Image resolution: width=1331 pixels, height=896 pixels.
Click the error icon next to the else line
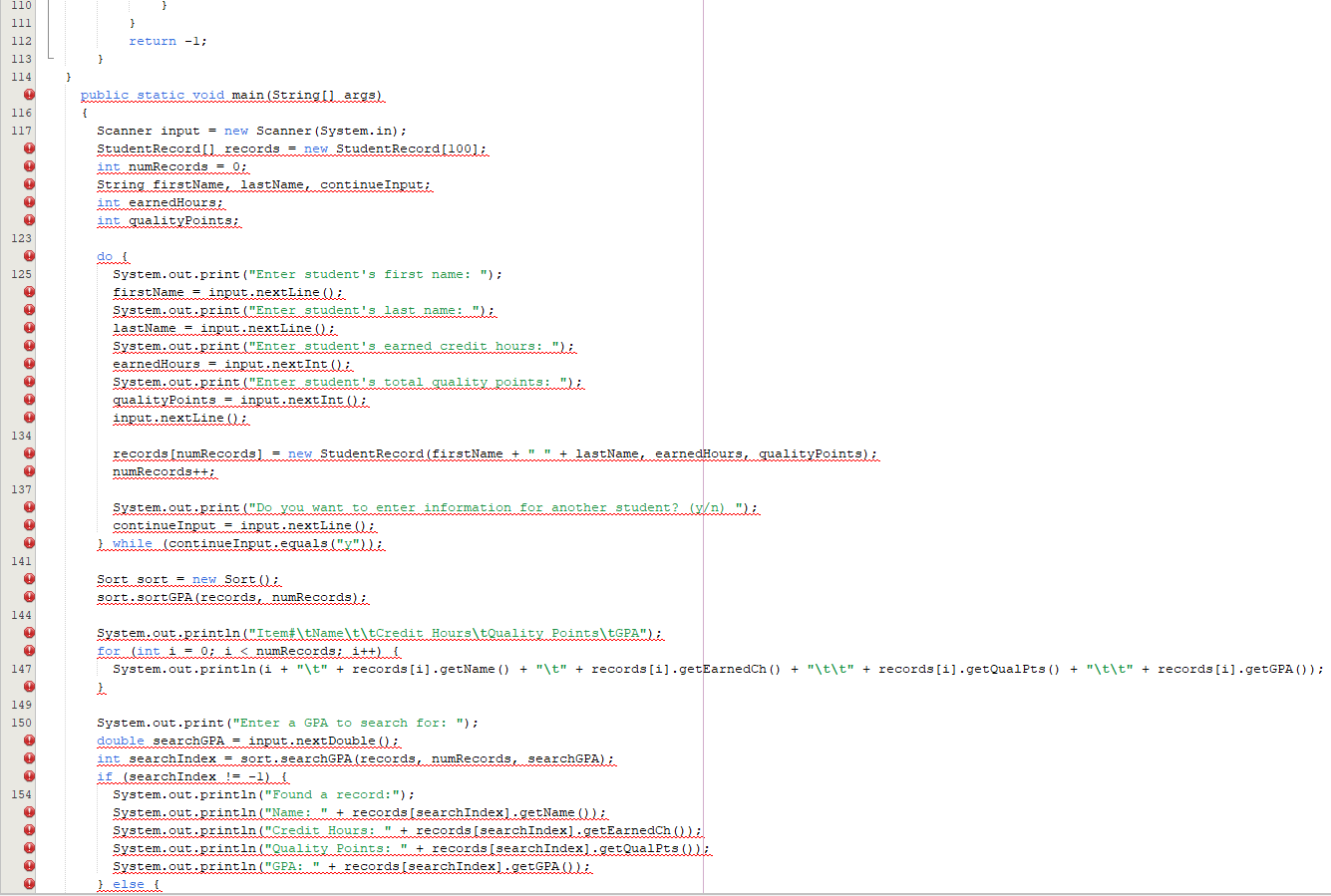pos(29,884)
